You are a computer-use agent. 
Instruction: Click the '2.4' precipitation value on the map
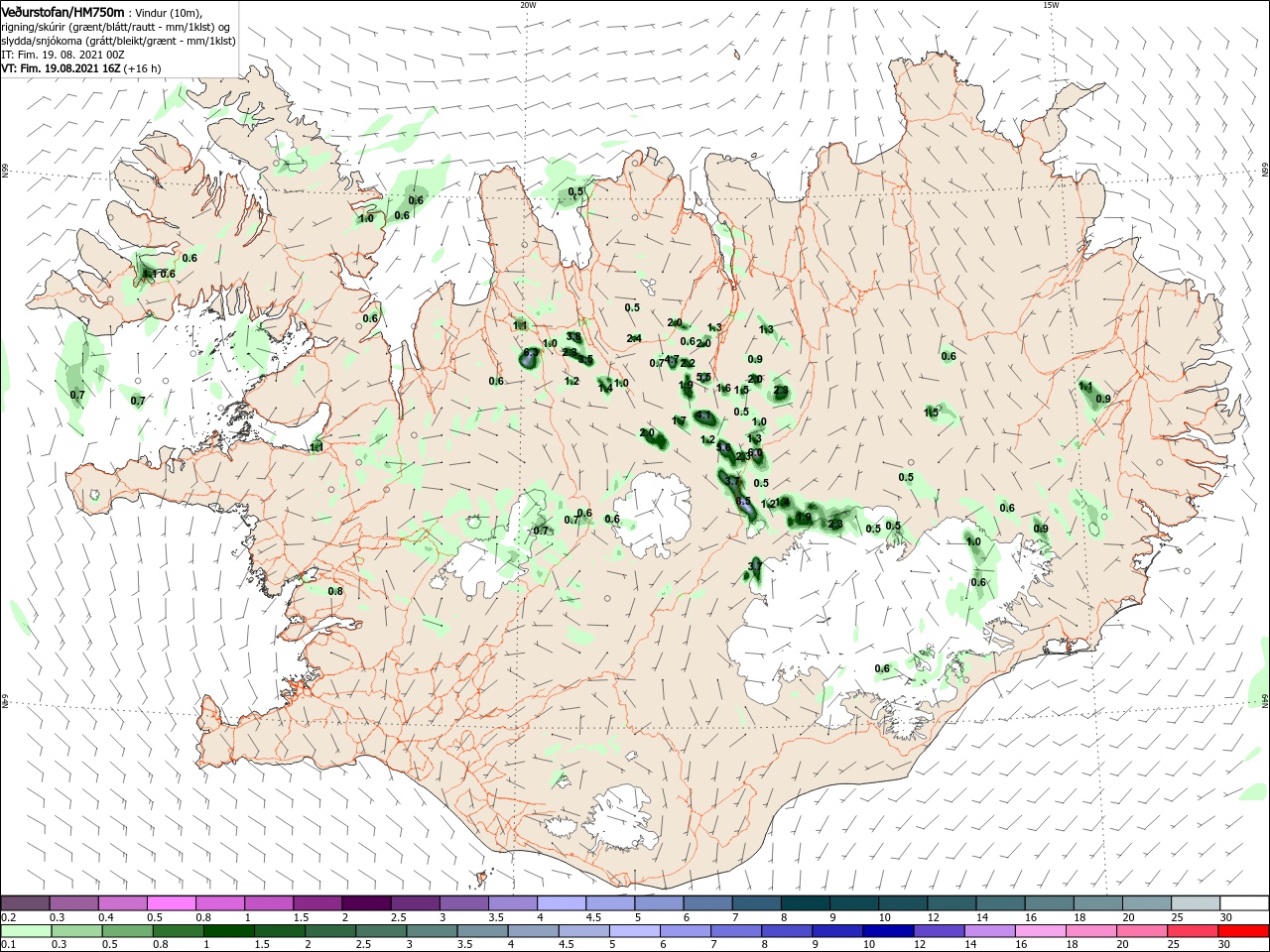634,338
